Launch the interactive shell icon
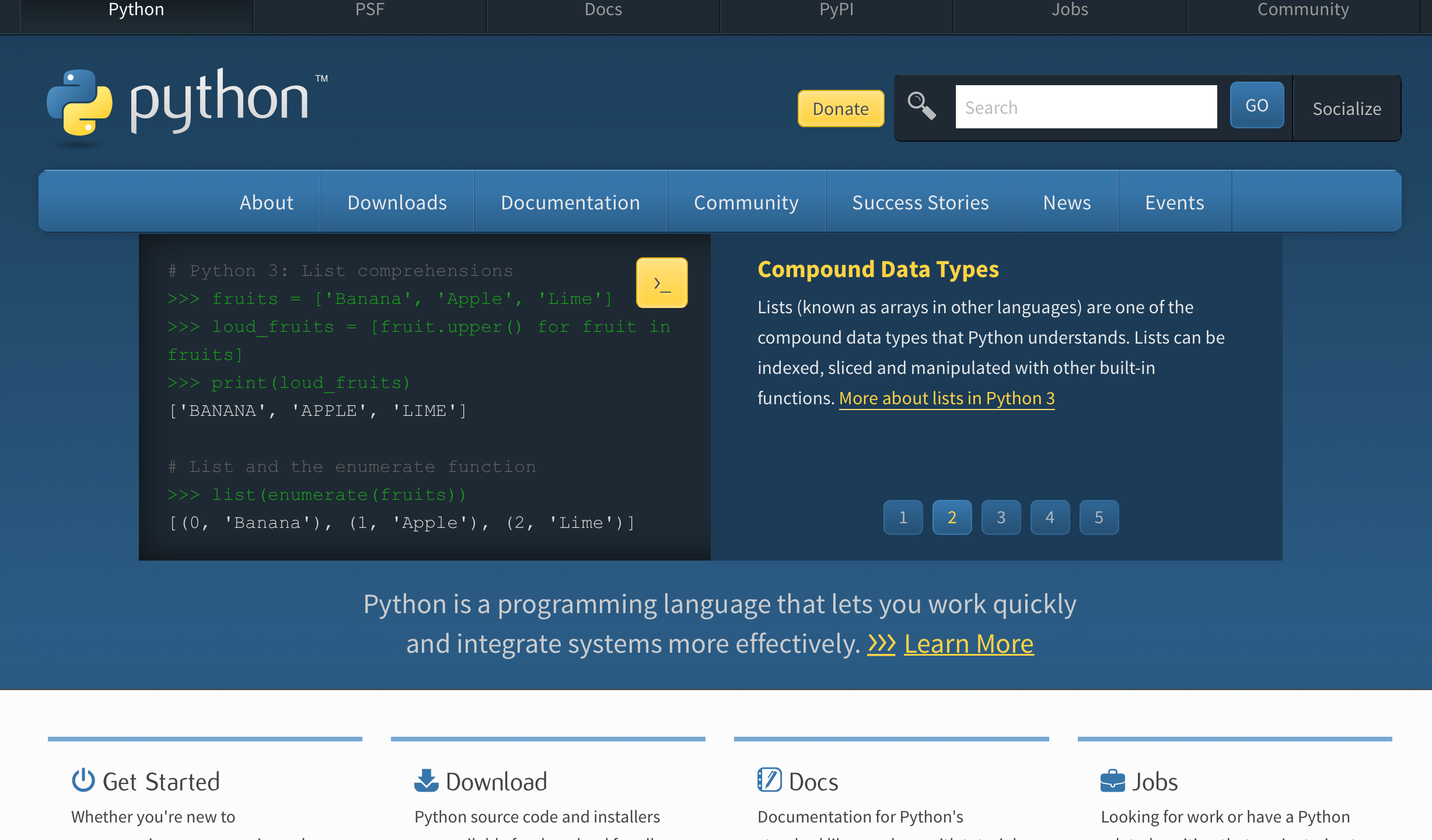Screen dimensions: 1432x840 pos(662,283)
